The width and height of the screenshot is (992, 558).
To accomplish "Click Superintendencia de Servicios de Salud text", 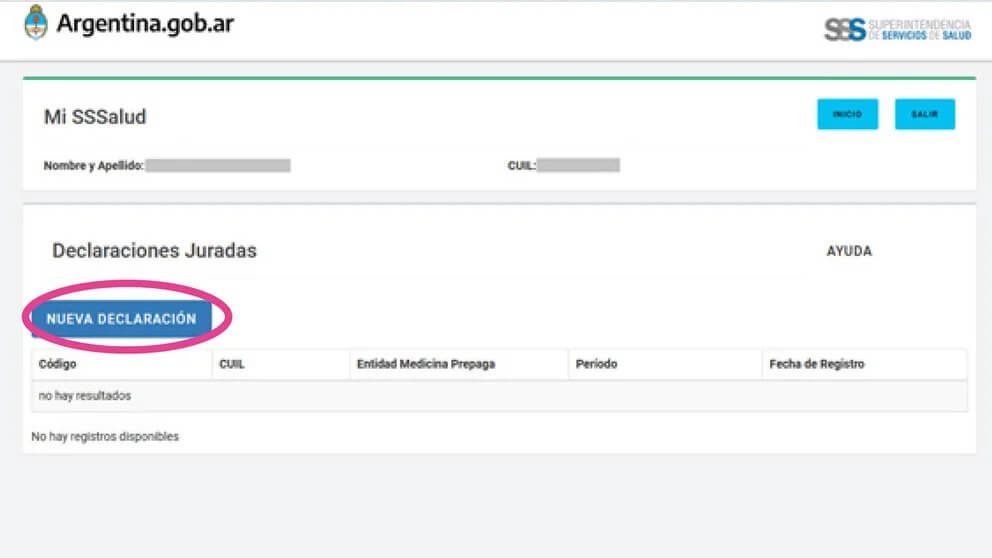I will [x=920, y=30].
